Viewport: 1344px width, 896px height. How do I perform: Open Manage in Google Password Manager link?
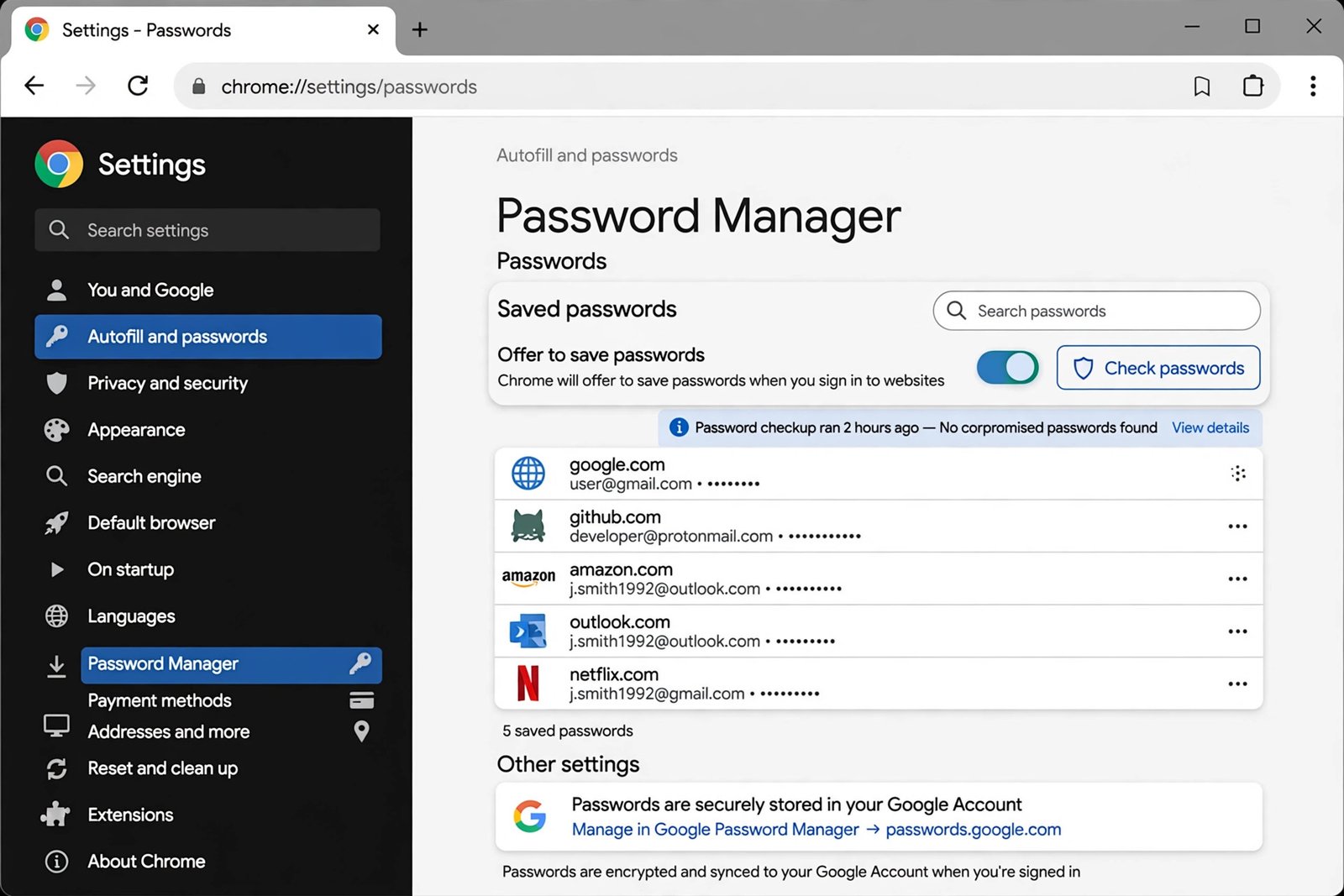(x=716, y=830)
